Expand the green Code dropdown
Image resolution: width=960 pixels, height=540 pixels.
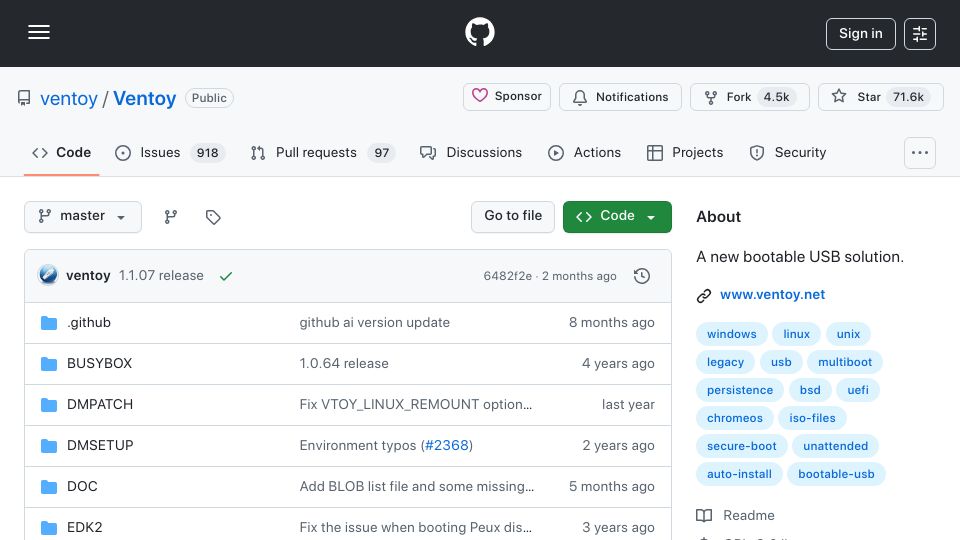617,217
